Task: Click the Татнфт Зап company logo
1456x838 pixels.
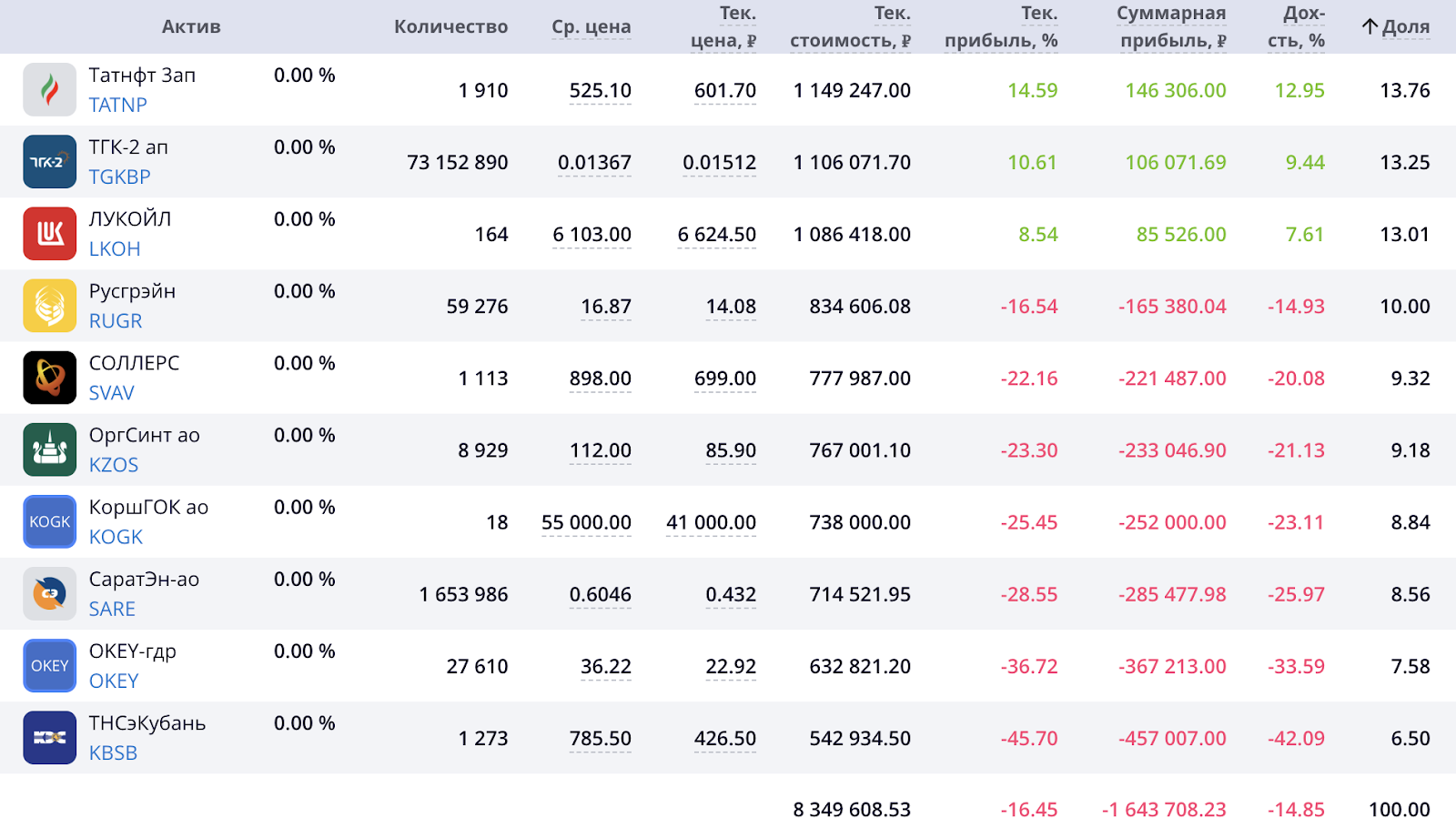Action: 49,90
